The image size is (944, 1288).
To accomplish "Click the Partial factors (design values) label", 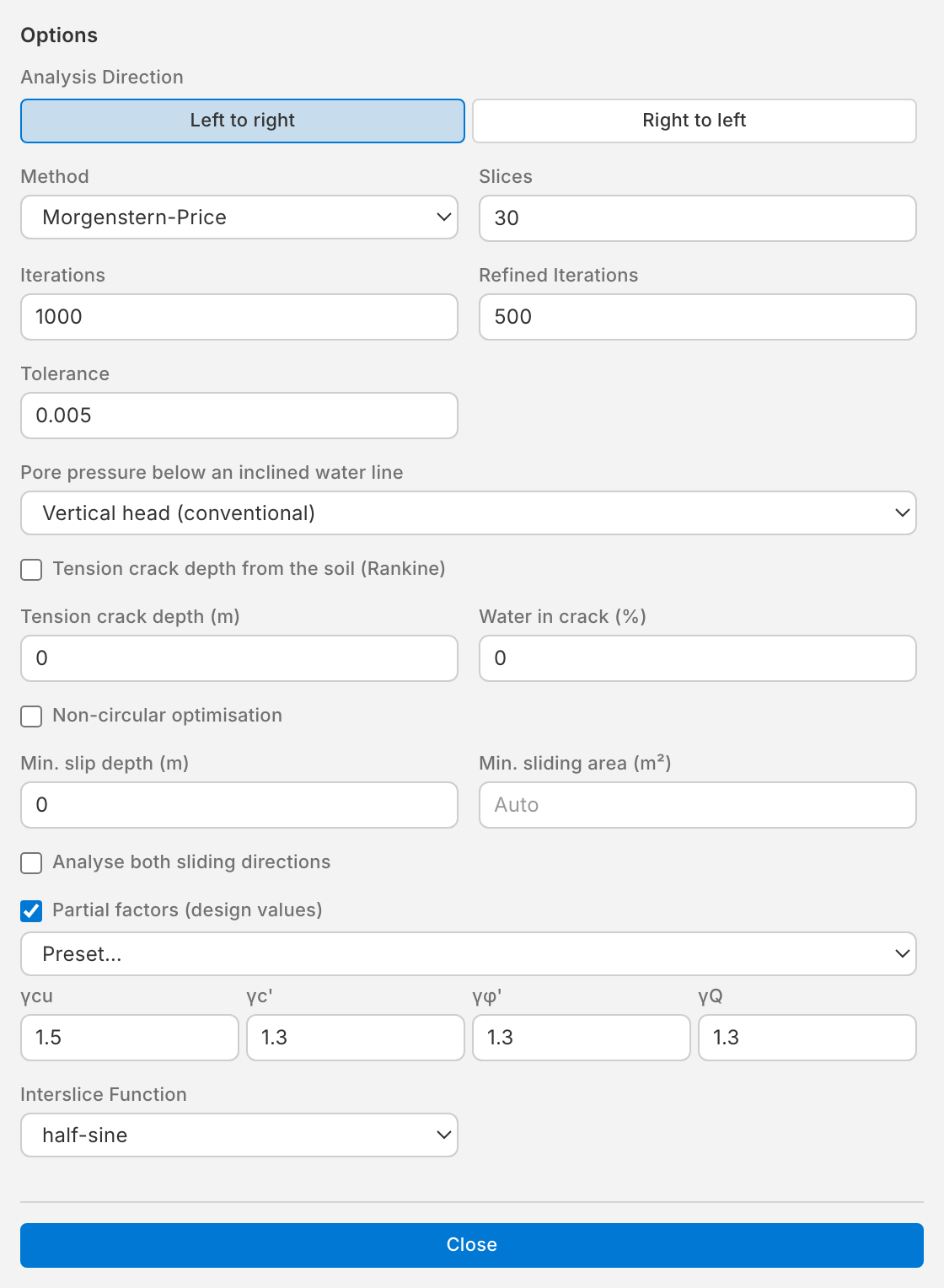I will pyautogui.click(x=188, y=910).
